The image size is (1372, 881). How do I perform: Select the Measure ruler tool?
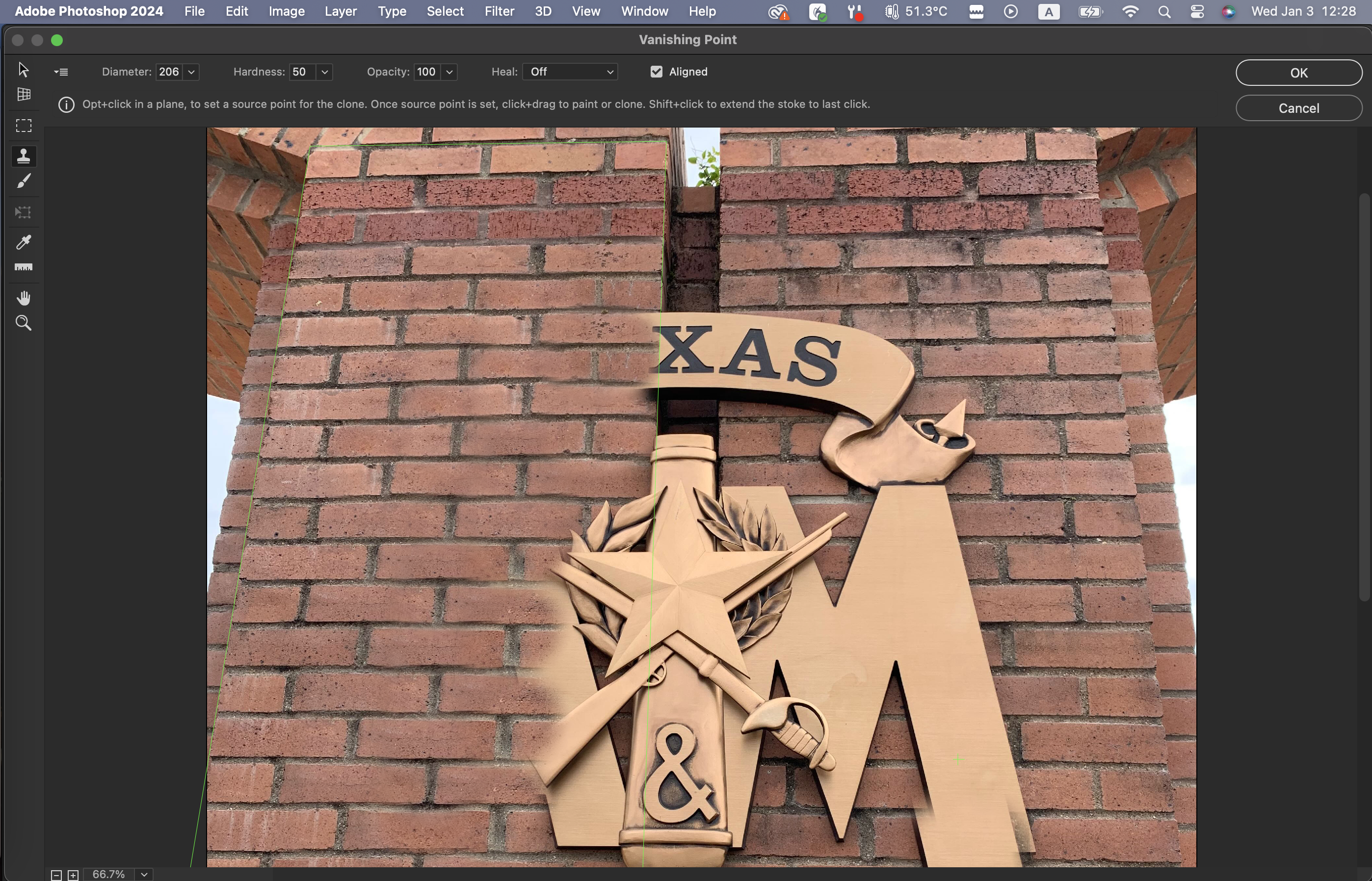click(24, 267)
